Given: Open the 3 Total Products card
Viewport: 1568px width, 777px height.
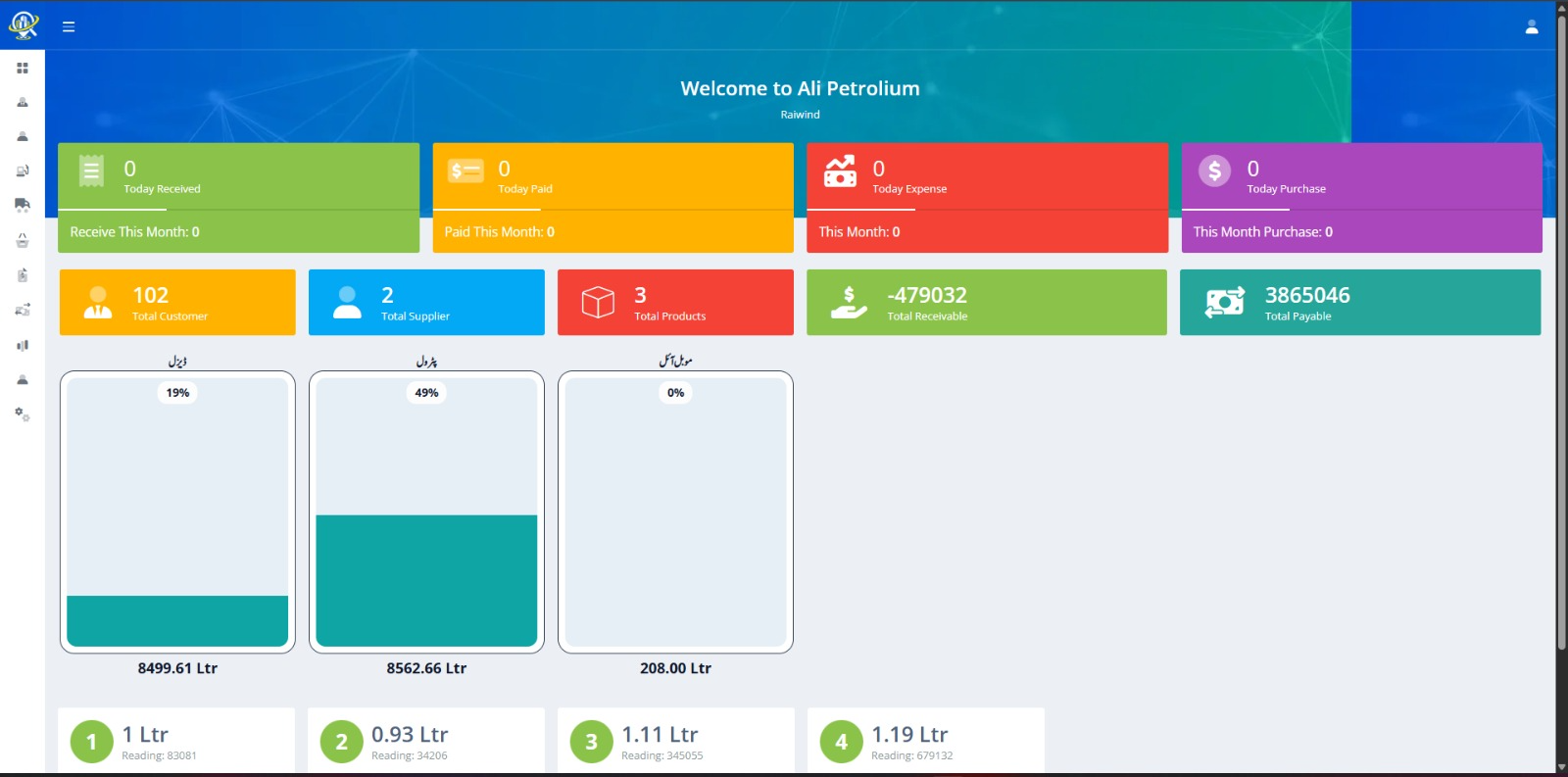Looking at the screenshot, I should (x=675, y=303).
